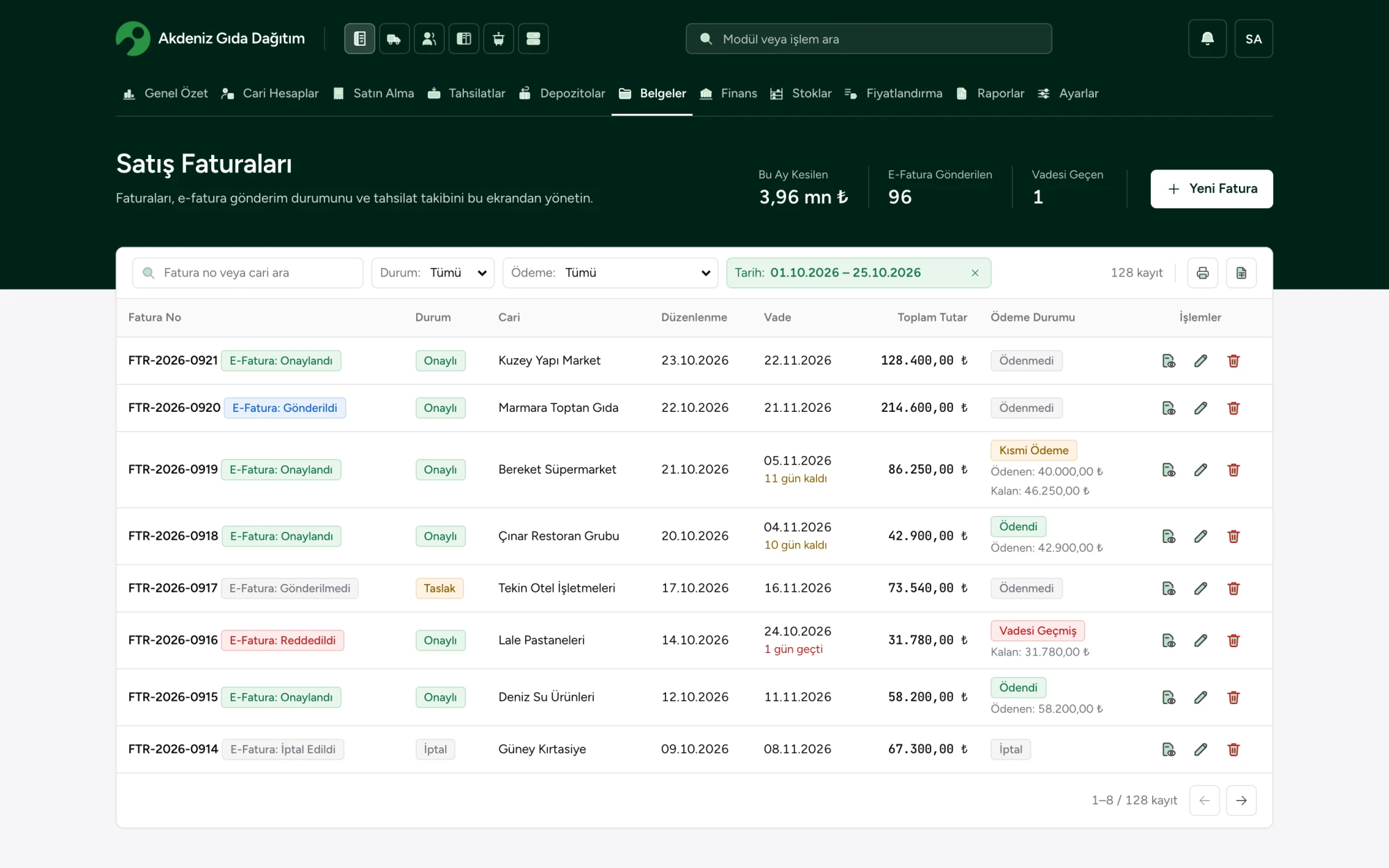Open the Durum filter dropdown

pos(433,273)
